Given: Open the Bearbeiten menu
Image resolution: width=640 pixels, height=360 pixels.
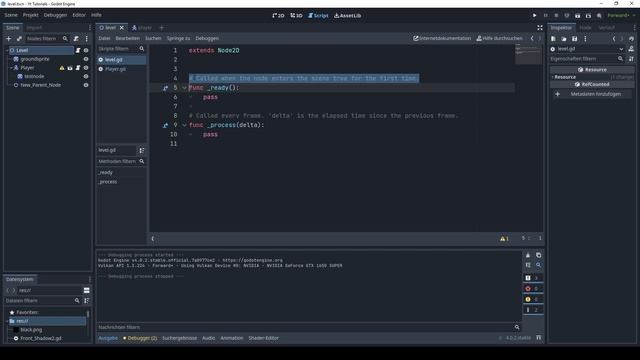Looking at the screenshot, I should pos(127,38).
